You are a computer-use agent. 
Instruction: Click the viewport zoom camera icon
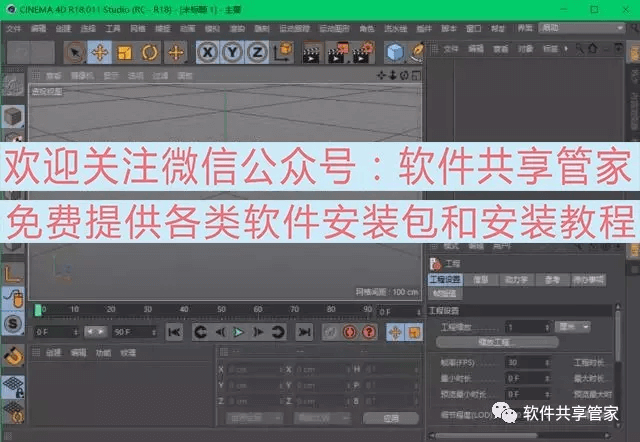click(x=393, y=75)
